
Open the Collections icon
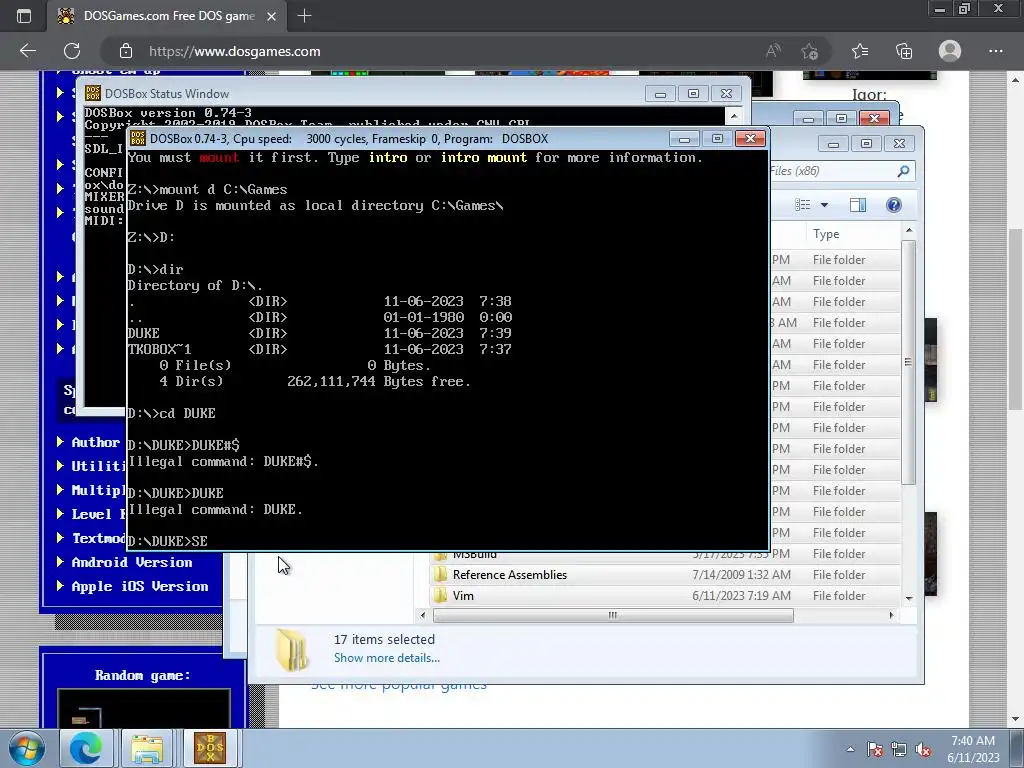[x=904, y=51]
